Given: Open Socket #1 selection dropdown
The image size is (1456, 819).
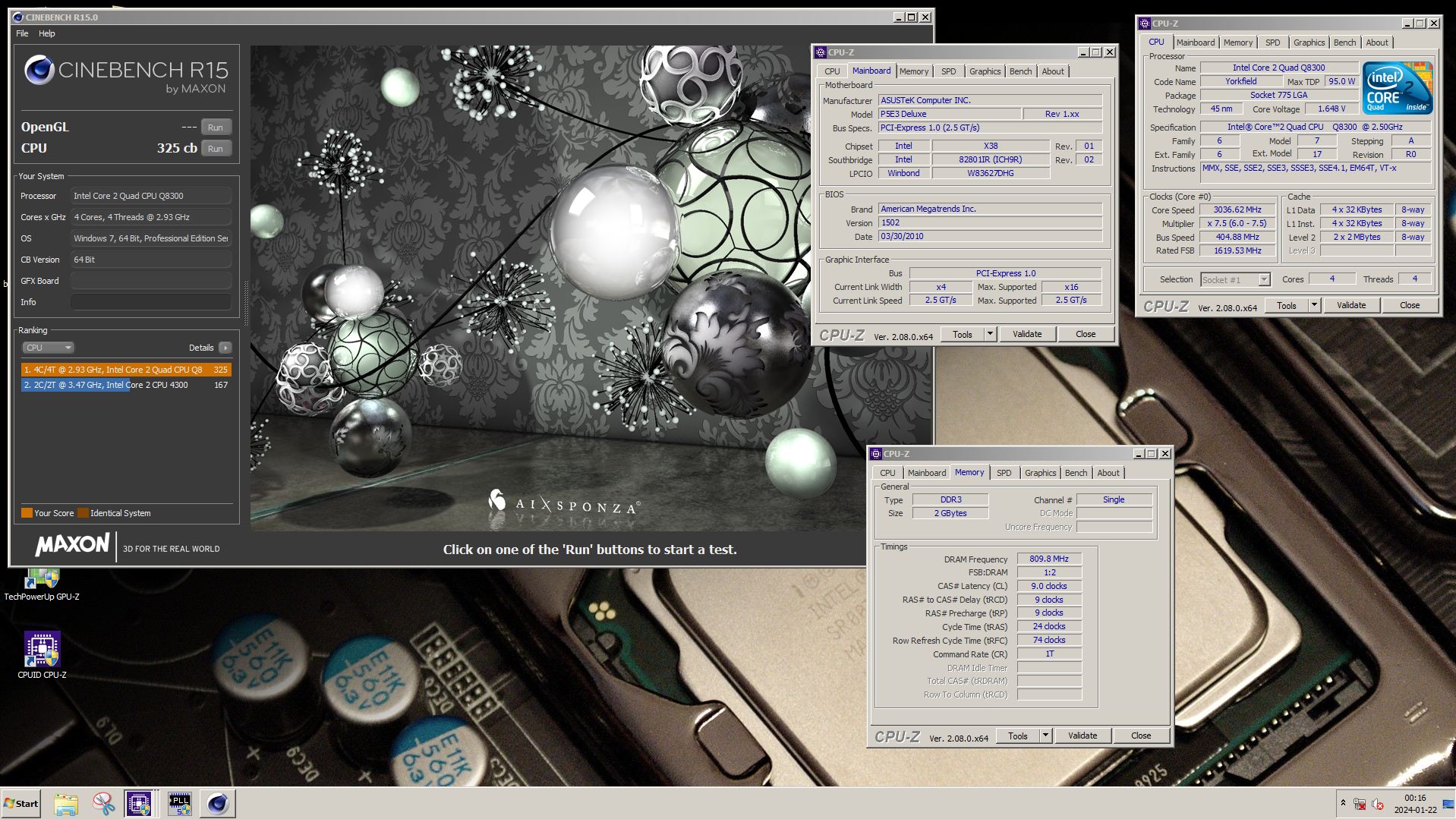Looking at the screenshot, I should pyautogui.click(x=1235, y=280).
